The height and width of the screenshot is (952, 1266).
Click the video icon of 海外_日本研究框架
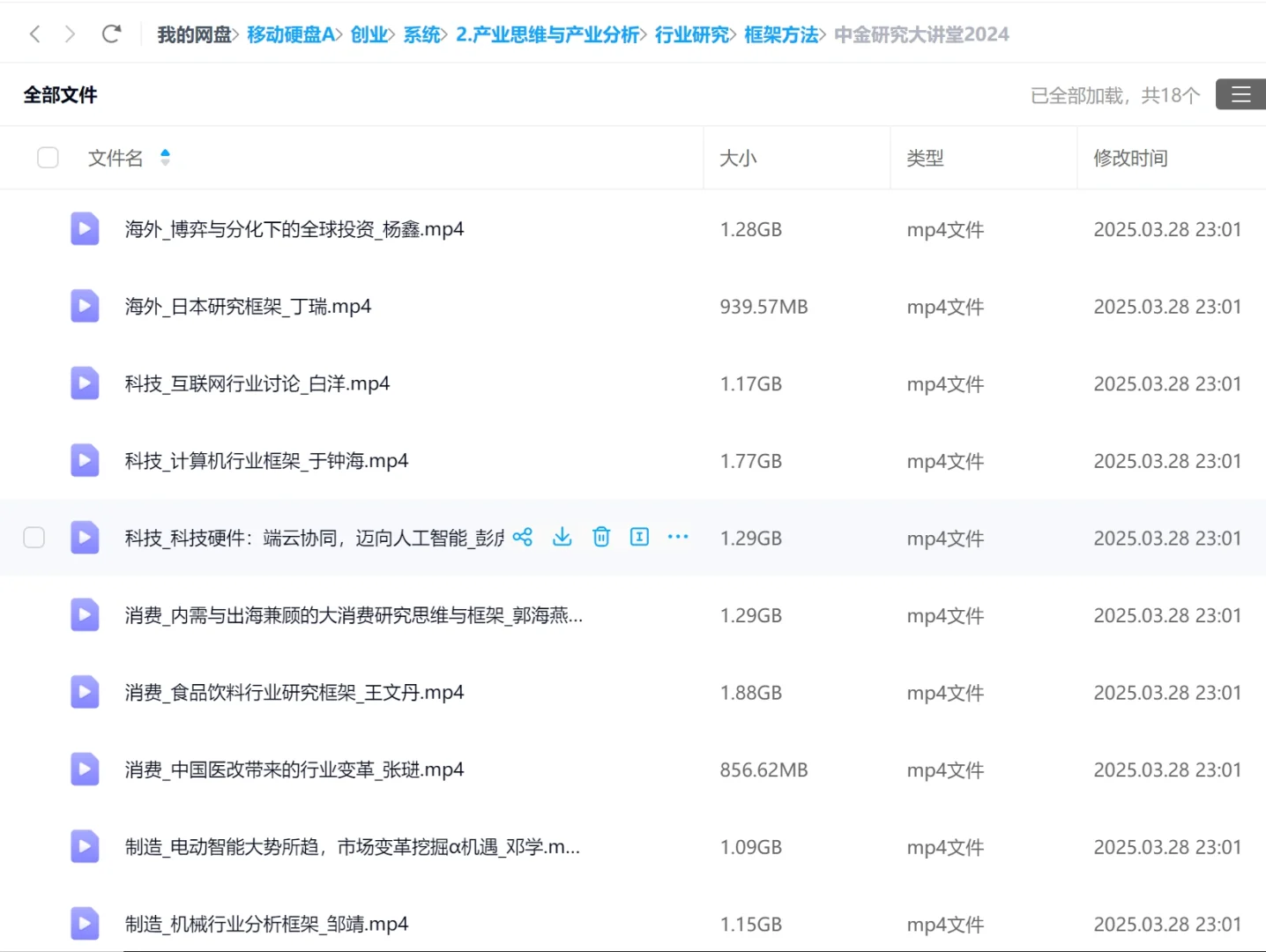[85, 306]
